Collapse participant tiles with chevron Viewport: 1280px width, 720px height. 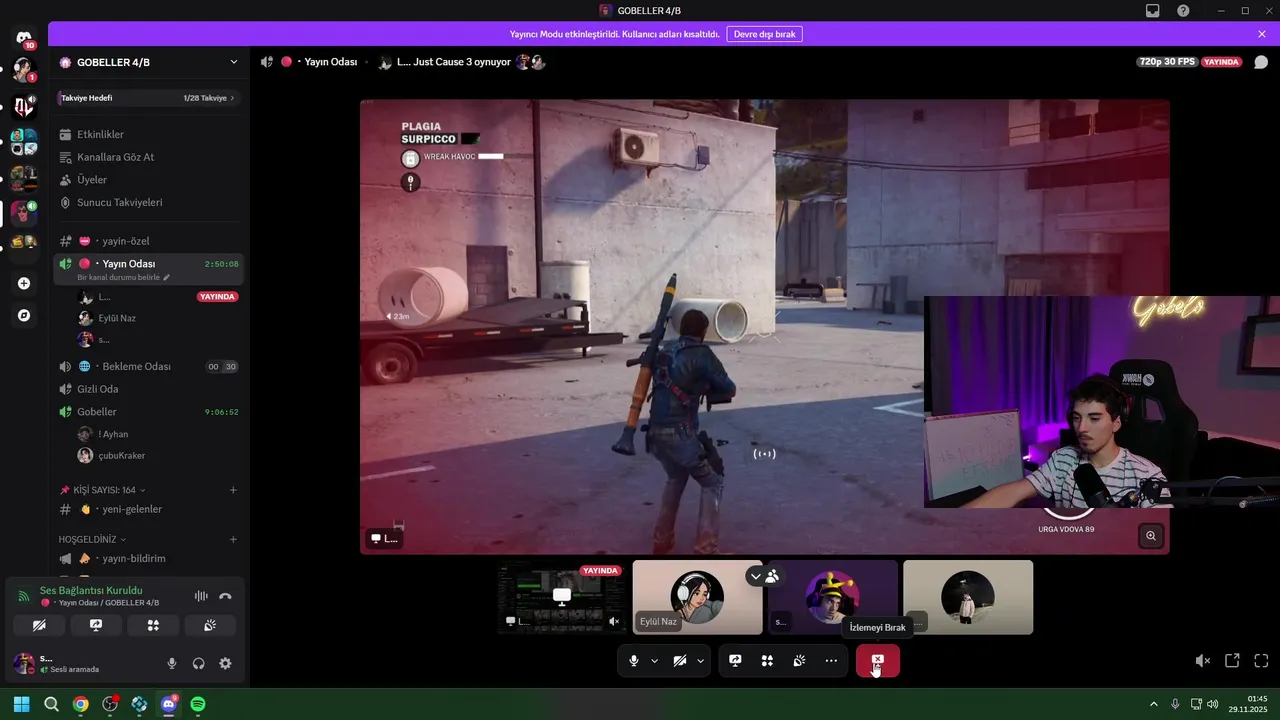[x=755, y=577]
